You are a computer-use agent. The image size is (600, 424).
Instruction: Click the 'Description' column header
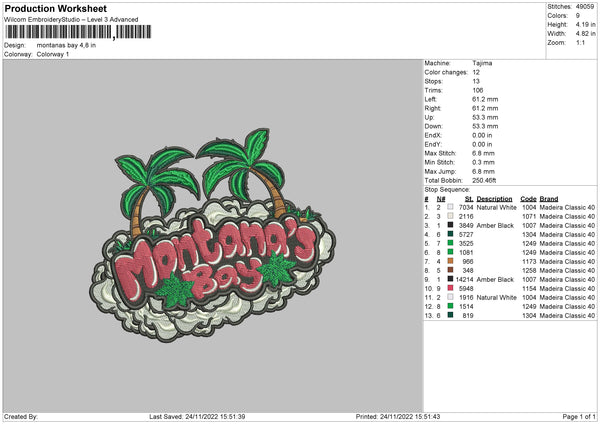point(494,199)
